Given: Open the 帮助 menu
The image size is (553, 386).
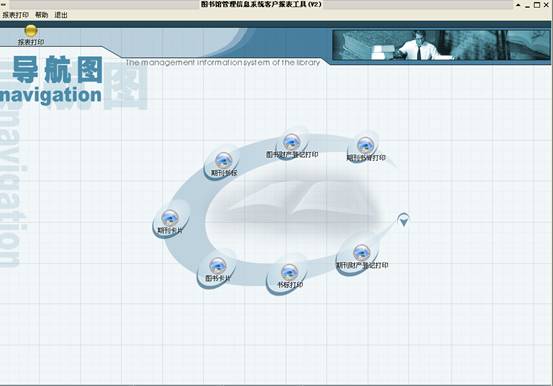Looking at the screenshot, I should point(41,15).
